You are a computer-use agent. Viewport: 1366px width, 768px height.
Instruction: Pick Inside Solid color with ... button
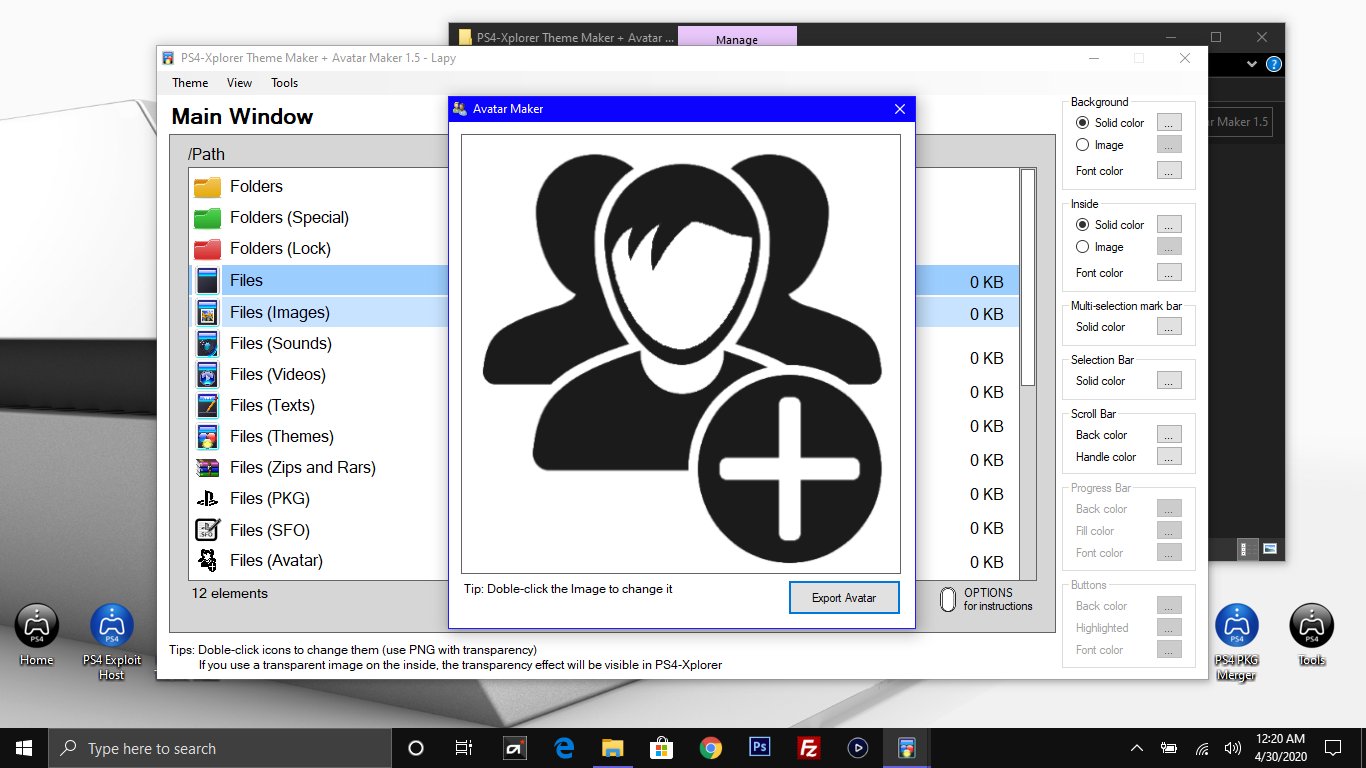(x=1169, y=225)
